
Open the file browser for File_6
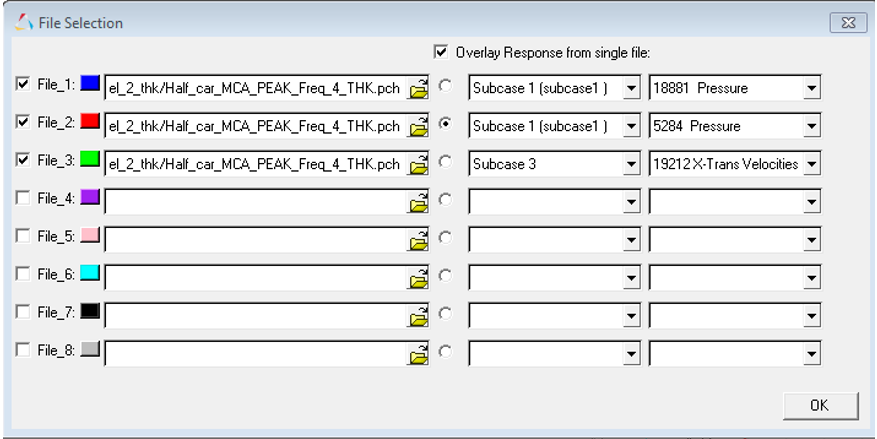[419, 277]
